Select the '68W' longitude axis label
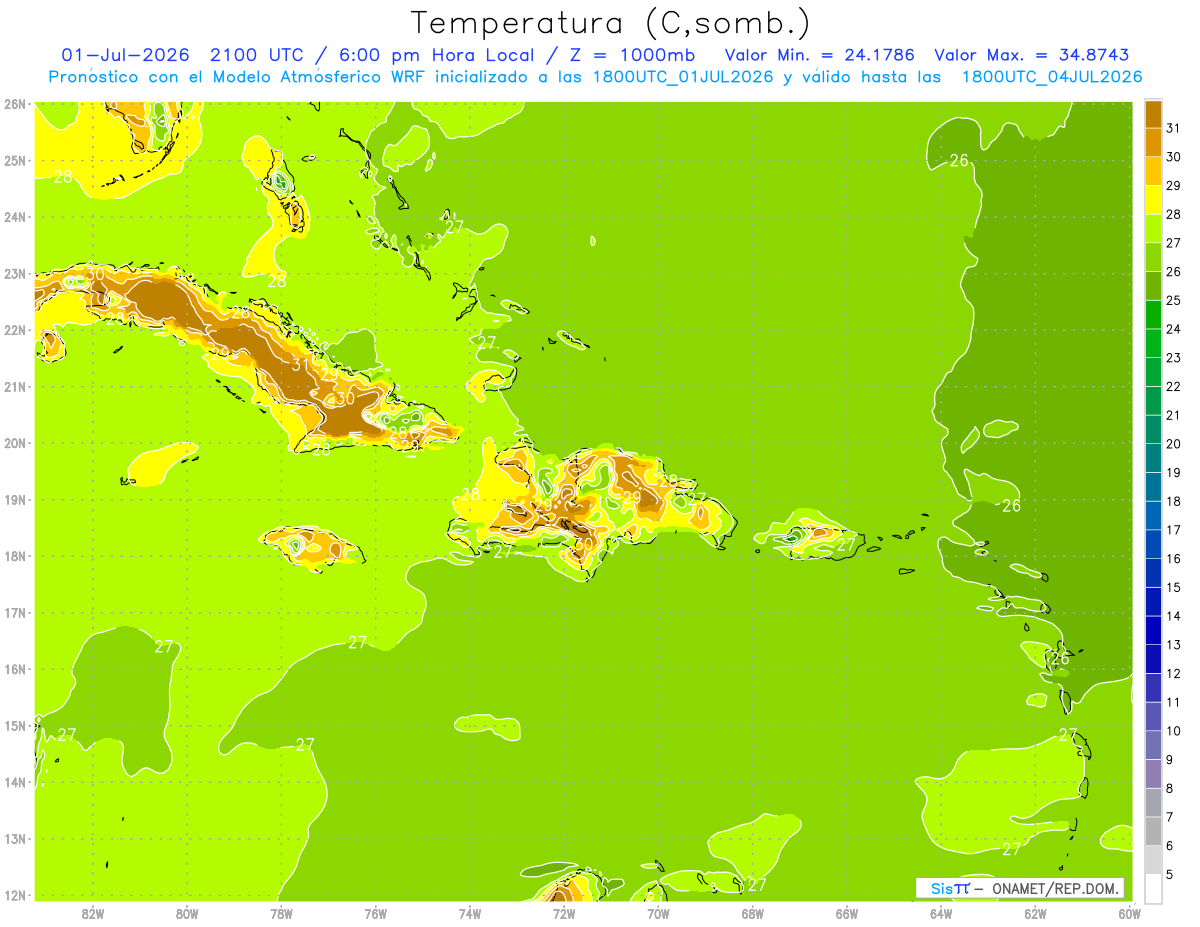1200x927 pixels. tap(752, 913)
